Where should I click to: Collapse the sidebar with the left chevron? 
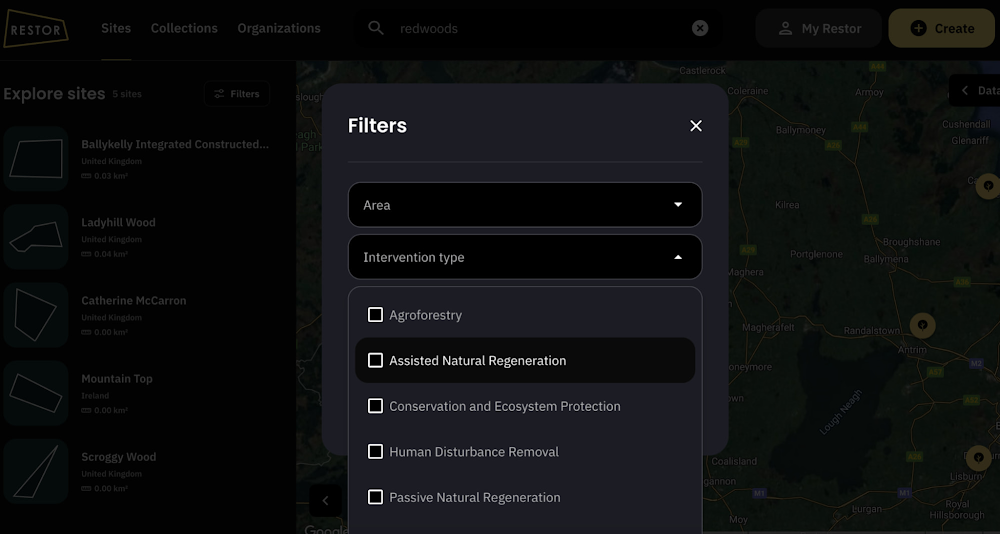[325, 501]
